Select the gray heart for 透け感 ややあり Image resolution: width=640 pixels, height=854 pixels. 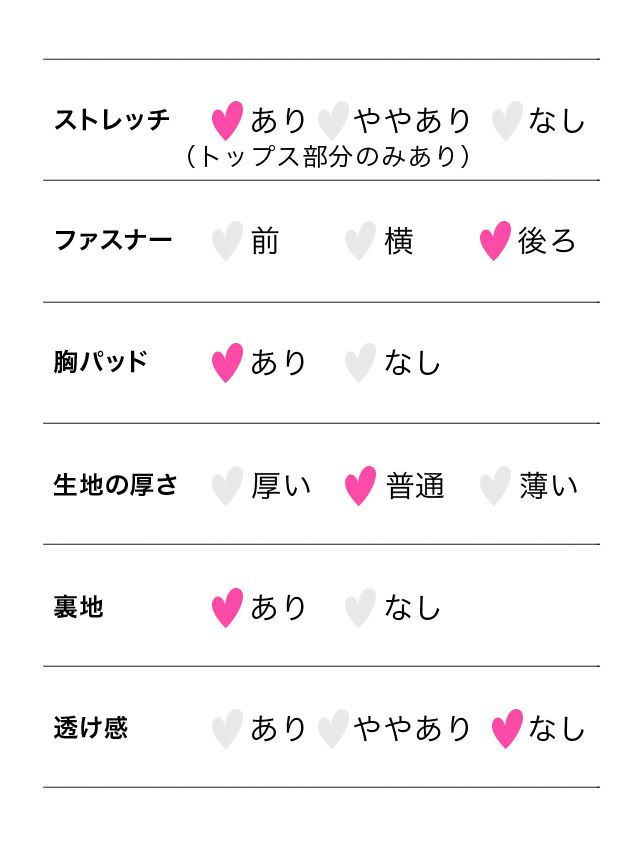[x=332, y=728]
